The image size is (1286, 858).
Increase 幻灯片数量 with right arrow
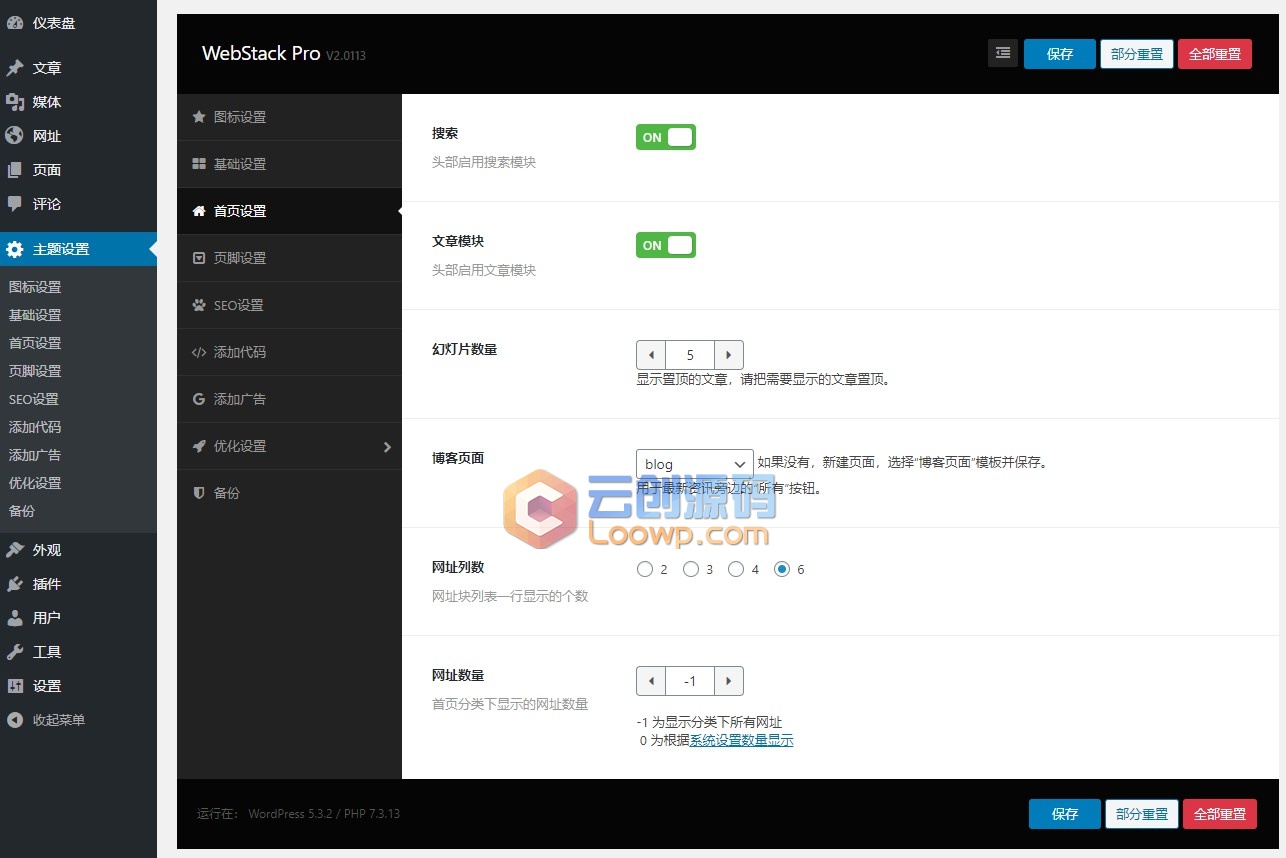tap(729, 355)
